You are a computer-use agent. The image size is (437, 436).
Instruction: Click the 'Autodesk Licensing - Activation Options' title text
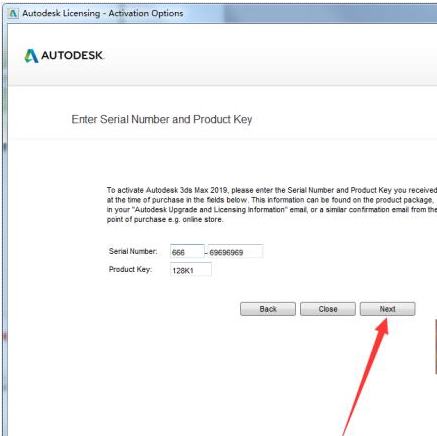click(x=103, y=13)
